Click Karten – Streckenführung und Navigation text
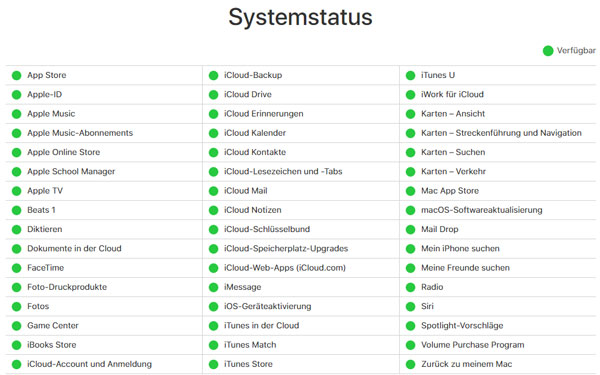The width and height of the screenshot is (600, 375). (x=501, y=133)
